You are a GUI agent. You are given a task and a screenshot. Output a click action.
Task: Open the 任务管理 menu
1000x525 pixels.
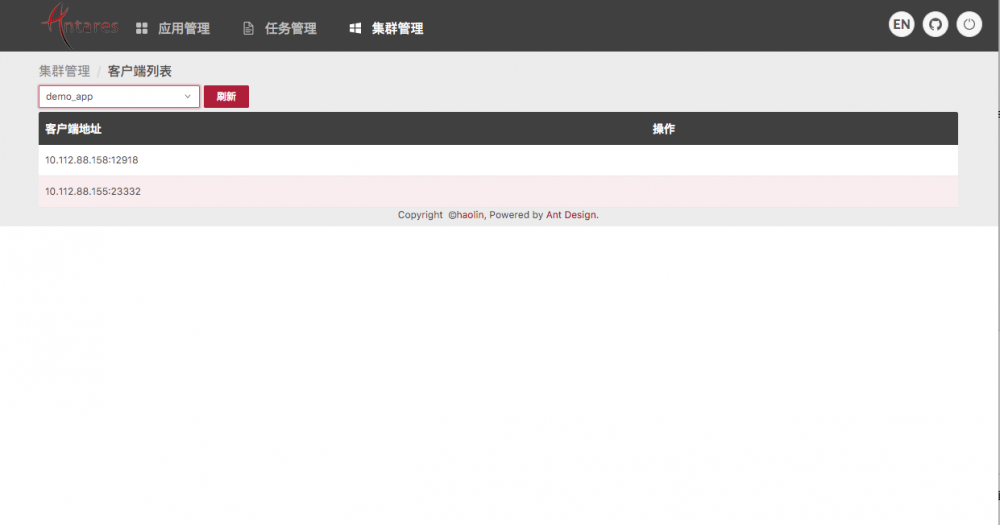[291, 28]
